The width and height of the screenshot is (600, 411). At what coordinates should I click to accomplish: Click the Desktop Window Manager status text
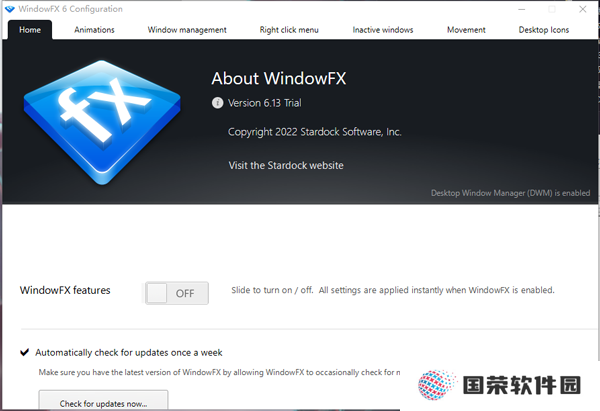pyautogui.click(x=510, y=193)
